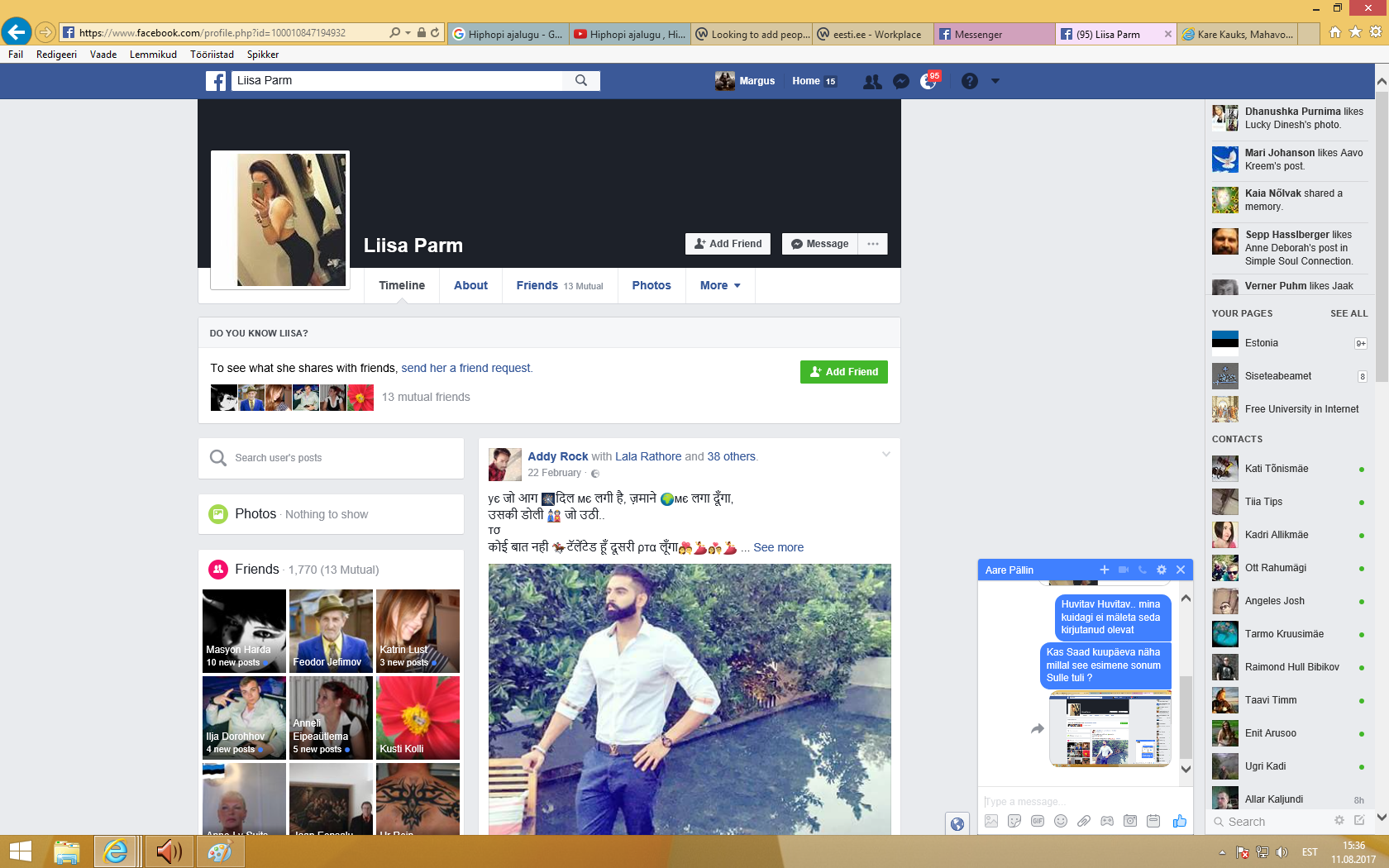Open Aare Pällin chat options gear
The image size is (1389, 868).
[x=1162, y=570]
